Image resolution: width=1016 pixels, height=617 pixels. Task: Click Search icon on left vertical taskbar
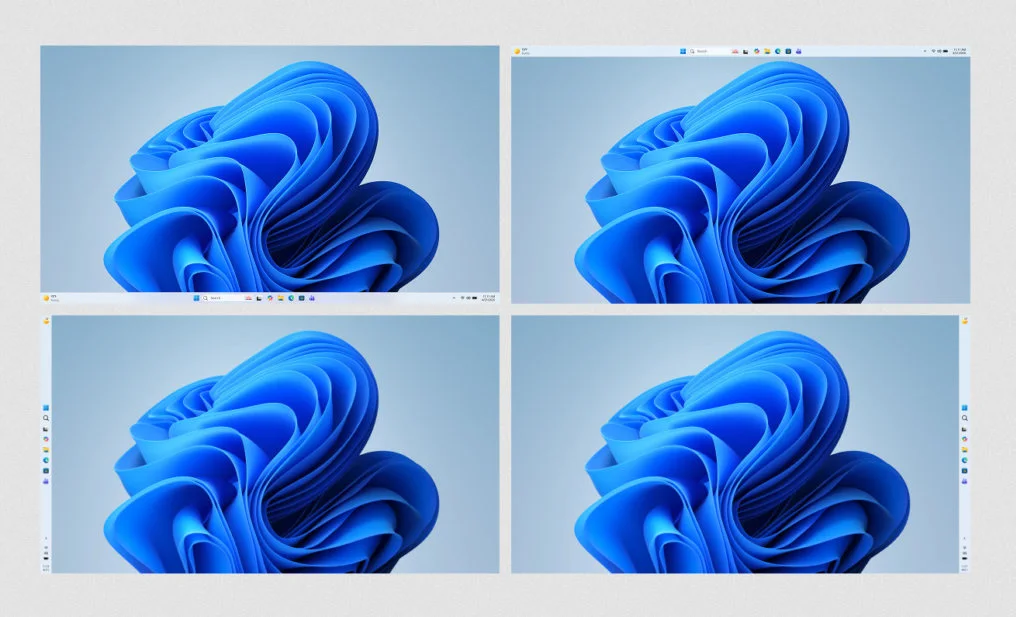(46, 418)
